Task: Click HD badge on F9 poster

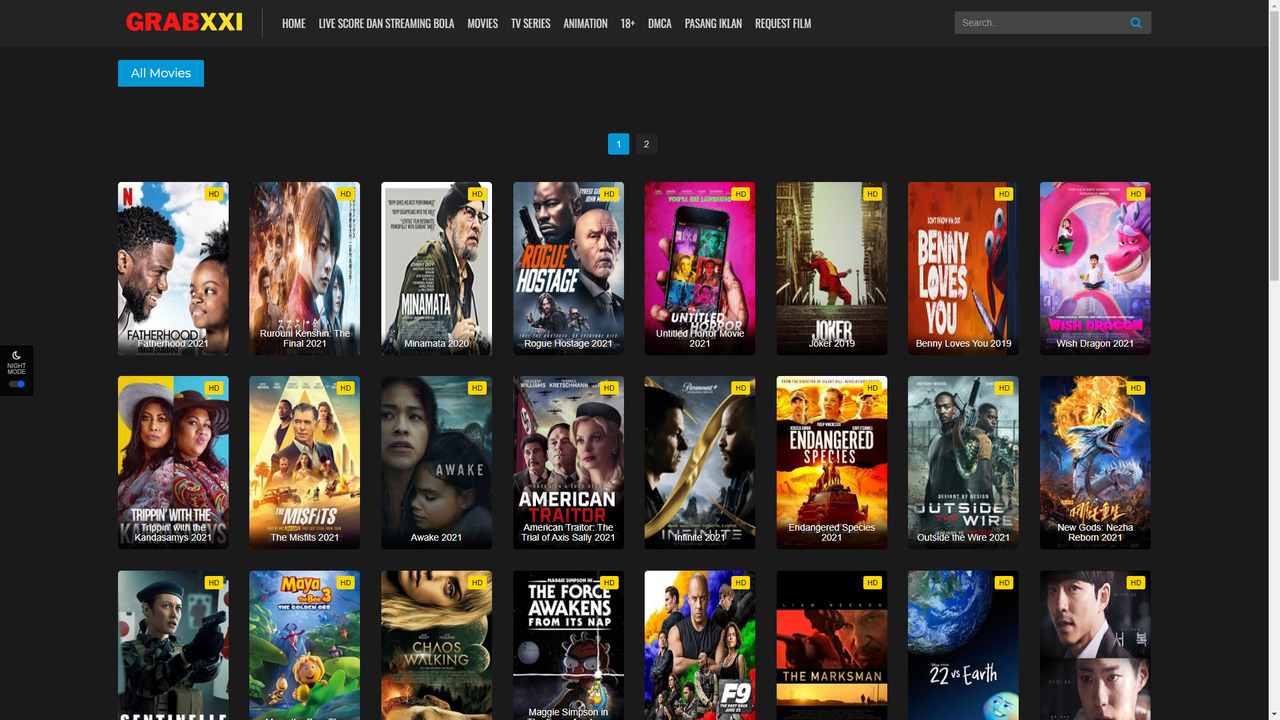Action: coord(740,583)
